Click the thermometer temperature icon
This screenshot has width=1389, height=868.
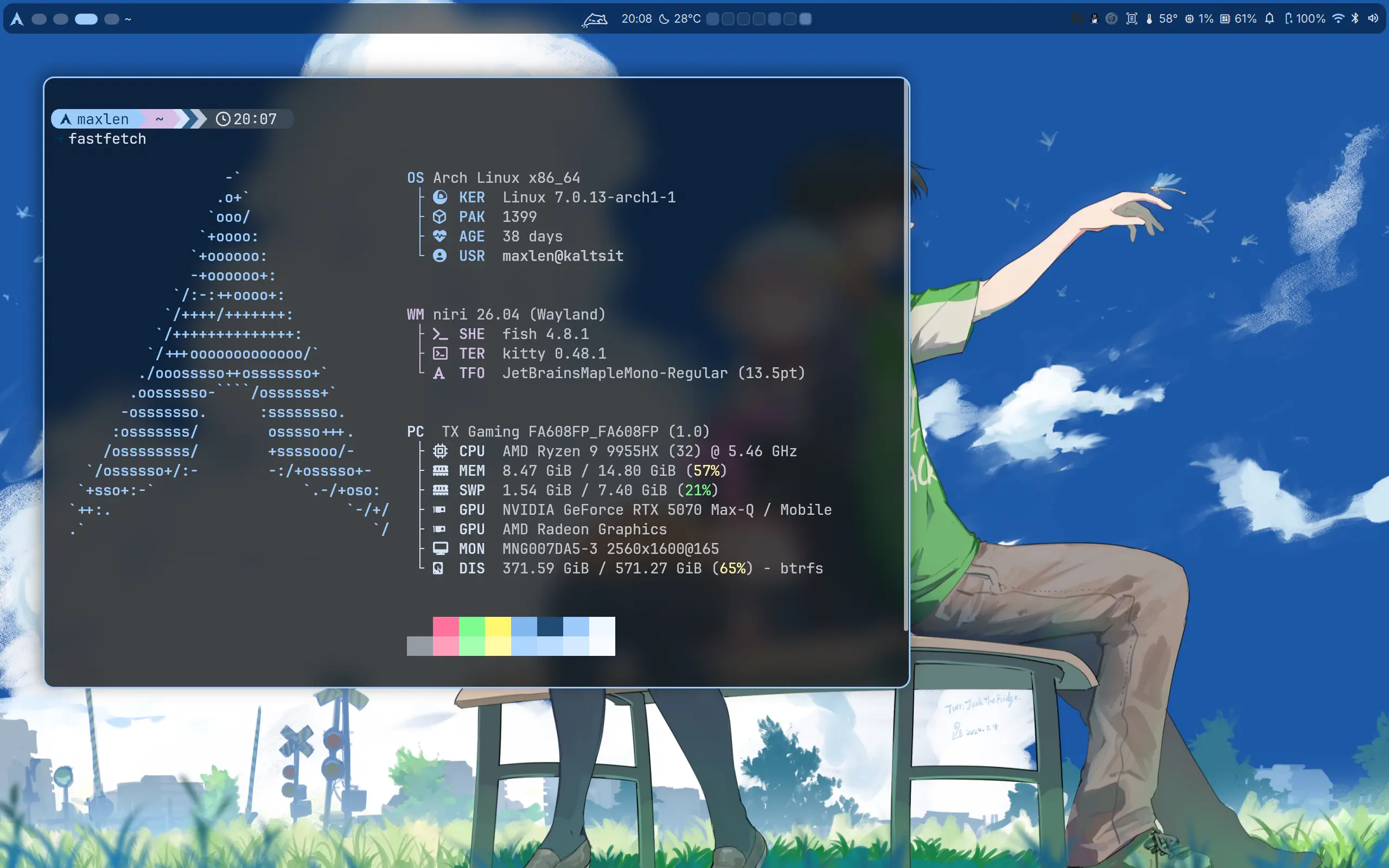(1149, 19)
